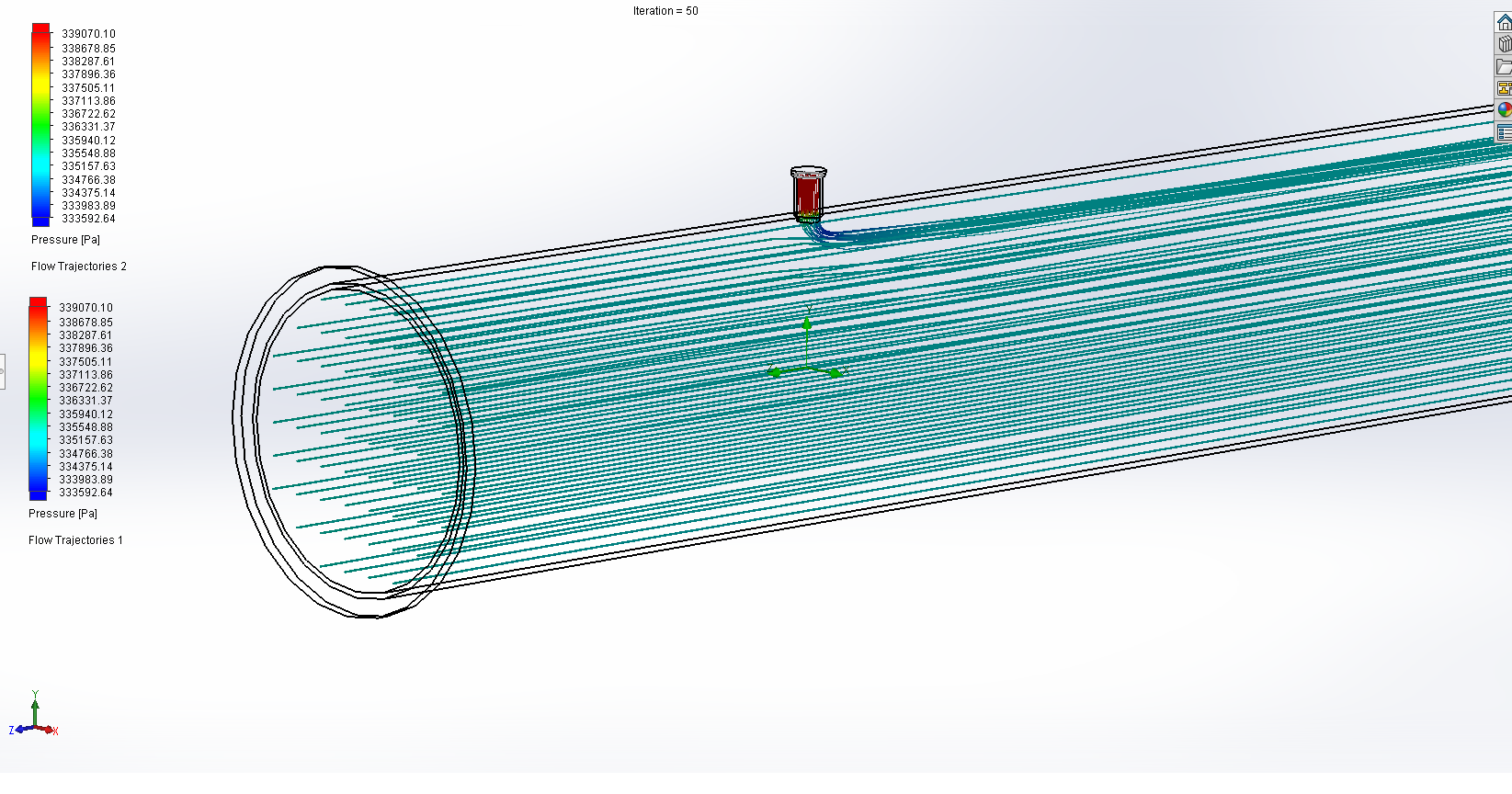This screenshot has height=794, width=1512.
Task: Click value 337505.11 in the lower legend
Action: tap(85, 362)
